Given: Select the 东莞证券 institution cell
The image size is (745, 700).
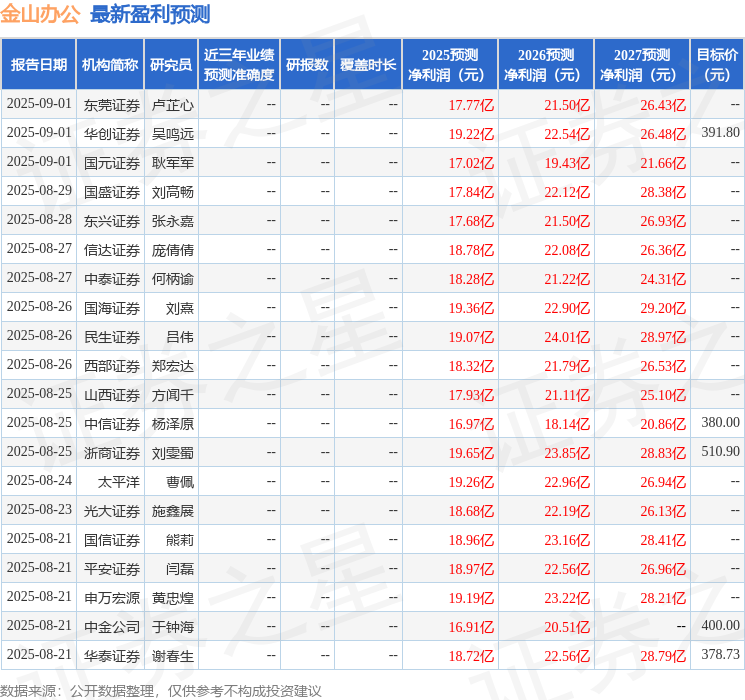Looking at the screenshot, I should tap(112, 105).
